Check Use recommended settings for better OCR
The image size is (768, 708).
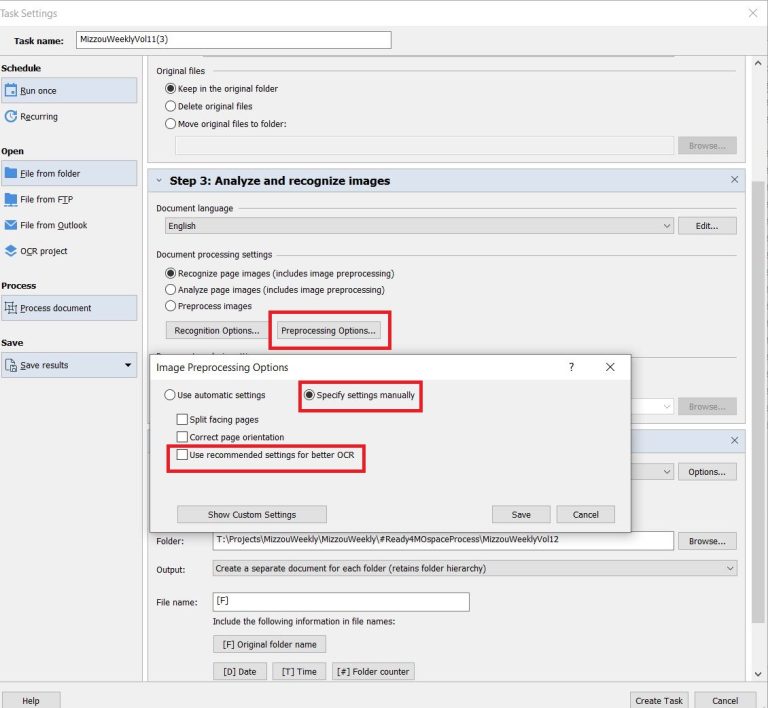pyautogui.click(x=182, y=455)
